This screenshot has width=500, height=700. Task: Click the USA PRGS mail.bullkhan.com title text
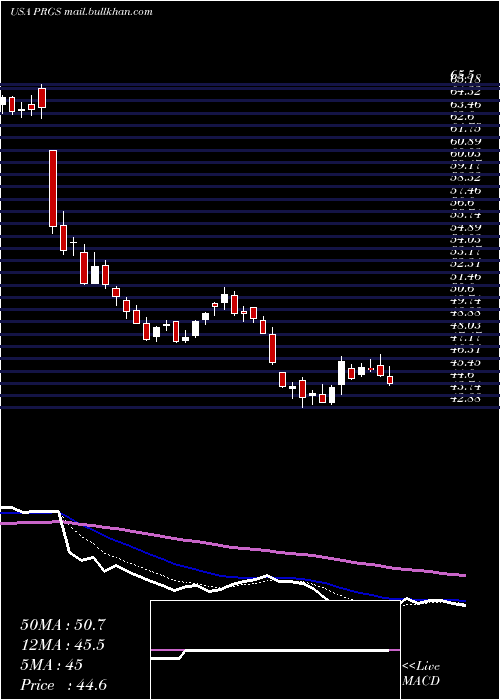81,12
